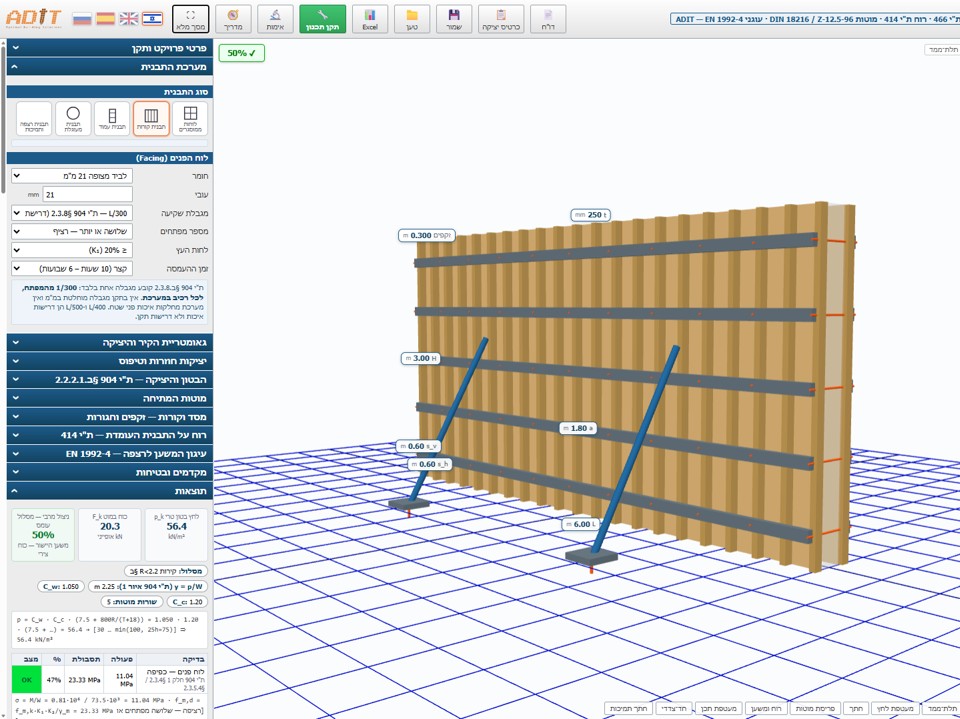
Task: Expand studs and walers (מסד וקורות) section
Action: 110,416
